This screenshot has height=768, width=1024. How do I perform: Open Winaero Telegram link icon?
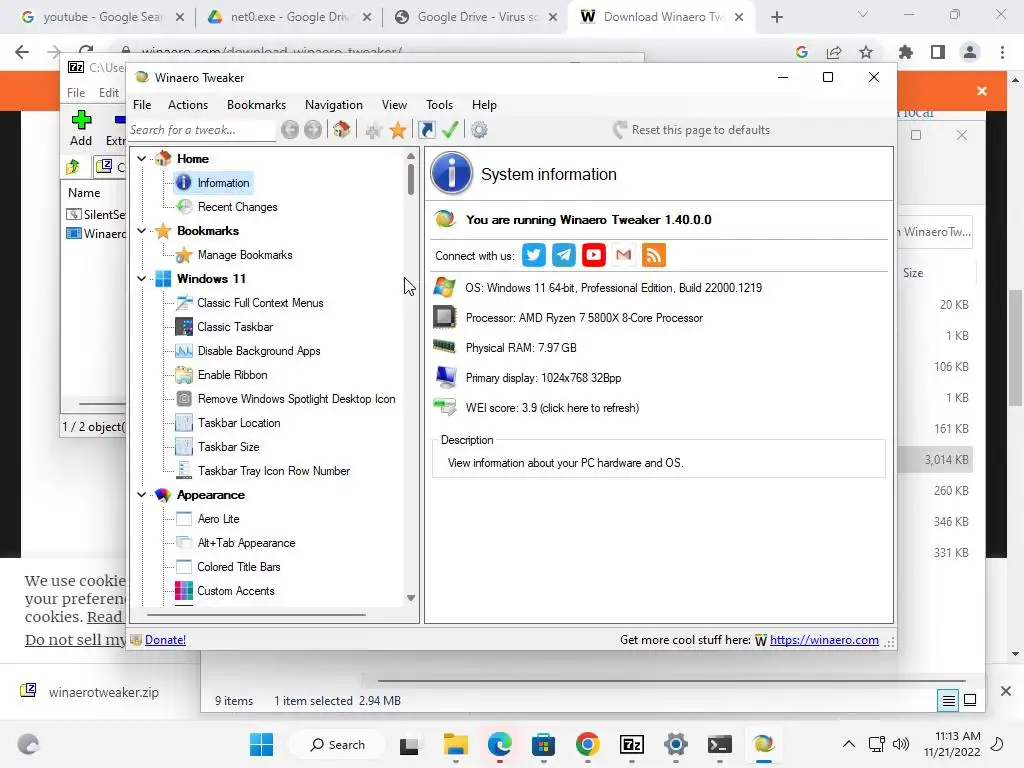[x=564, y=255]
